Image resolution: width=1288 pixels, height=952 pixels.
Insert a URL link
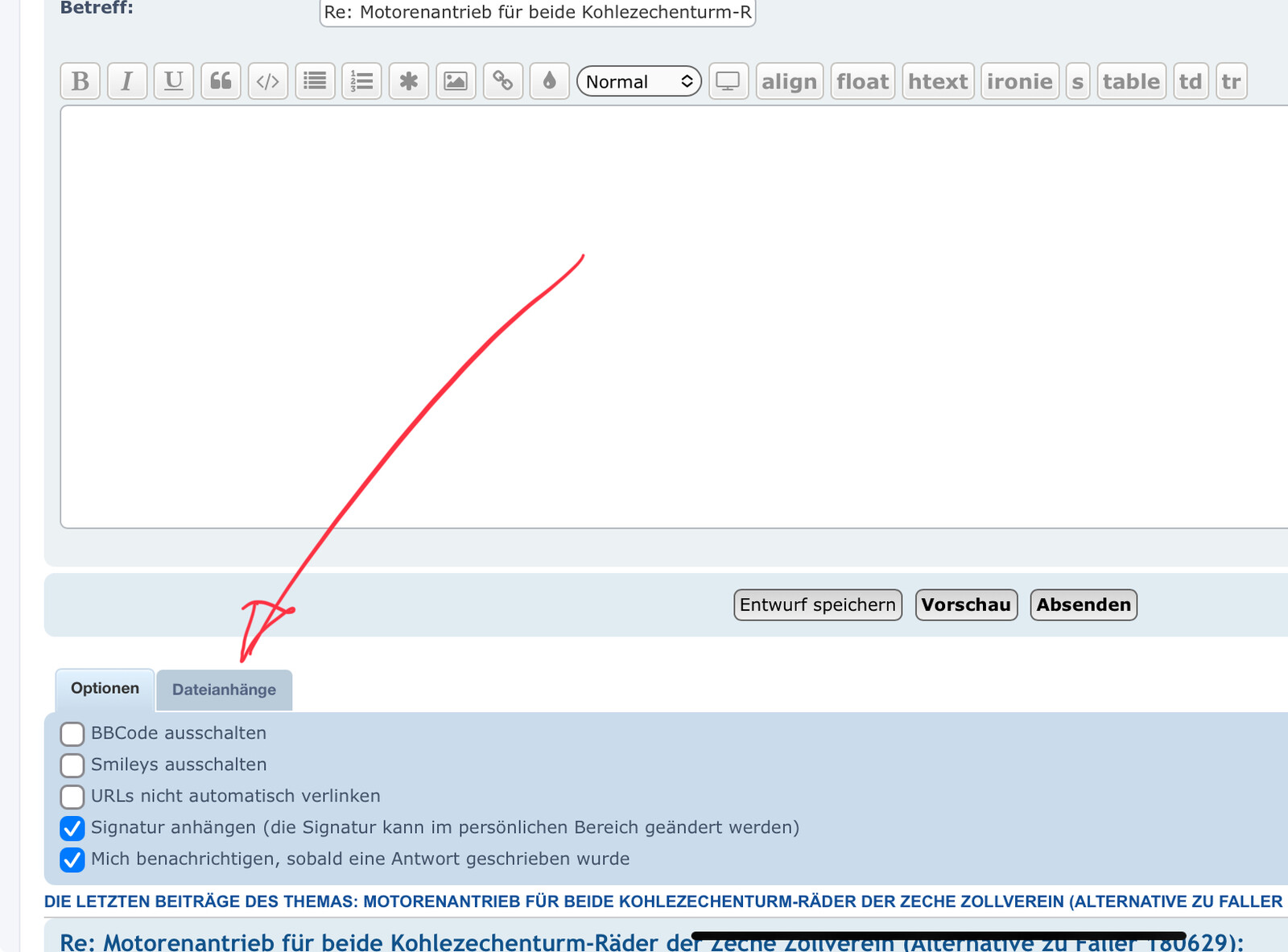pyautogui.click(x=503, y=81)
